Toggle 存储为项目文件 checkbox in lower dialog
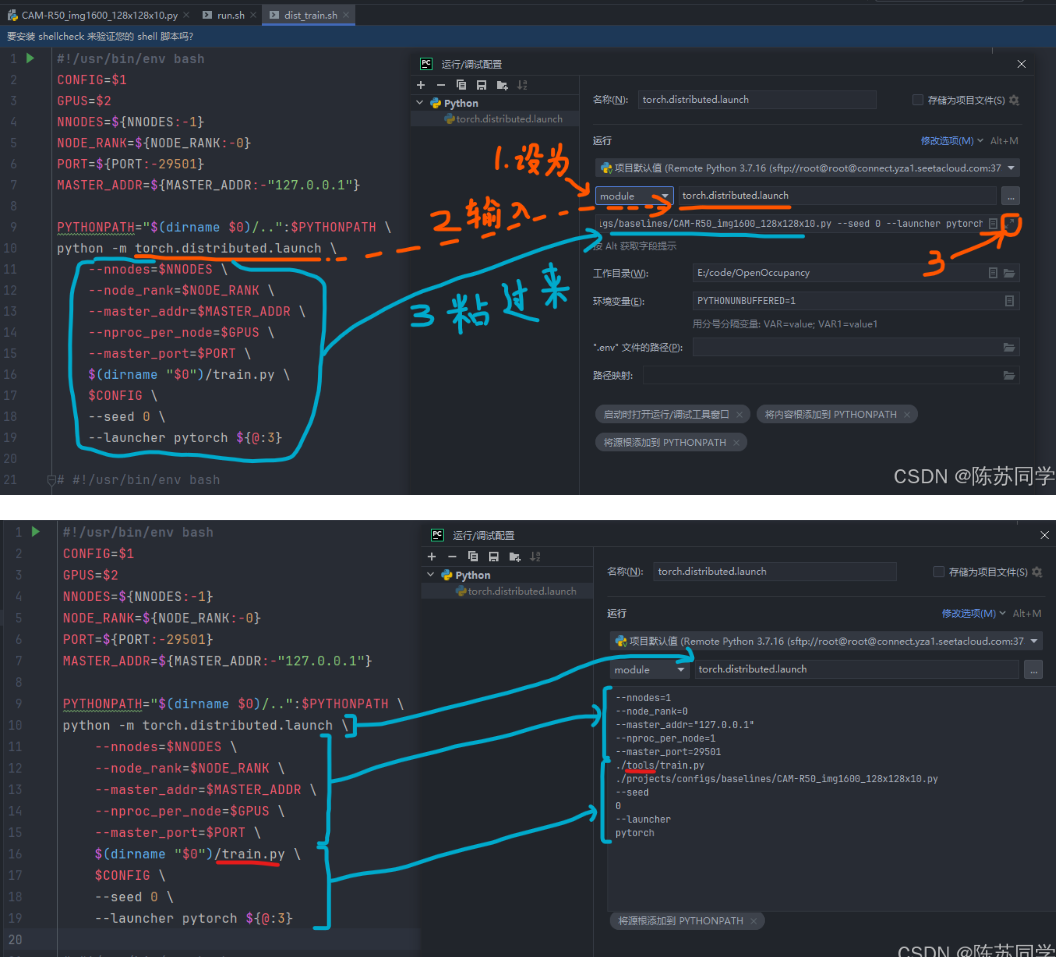 point(939,572)
